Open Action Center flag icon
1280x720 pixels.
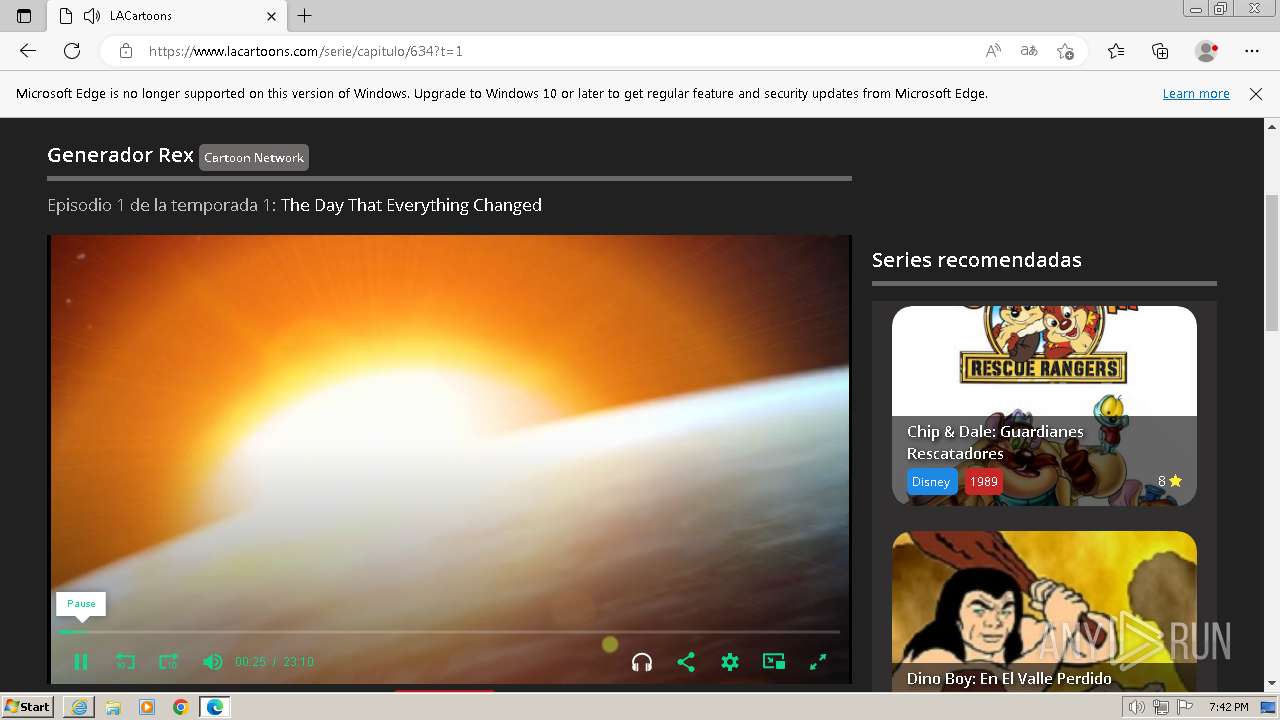point(1185,707)
